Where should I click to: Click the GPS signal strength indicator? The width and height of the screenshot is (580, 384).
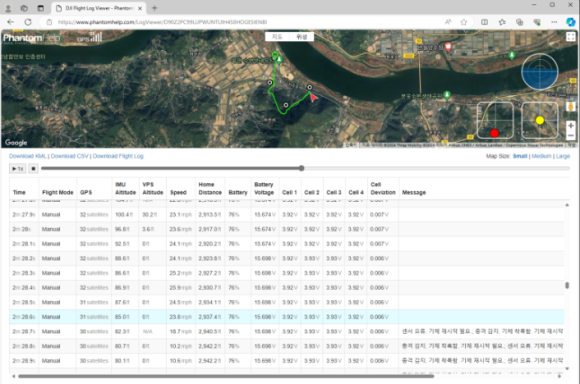(90, 37)
